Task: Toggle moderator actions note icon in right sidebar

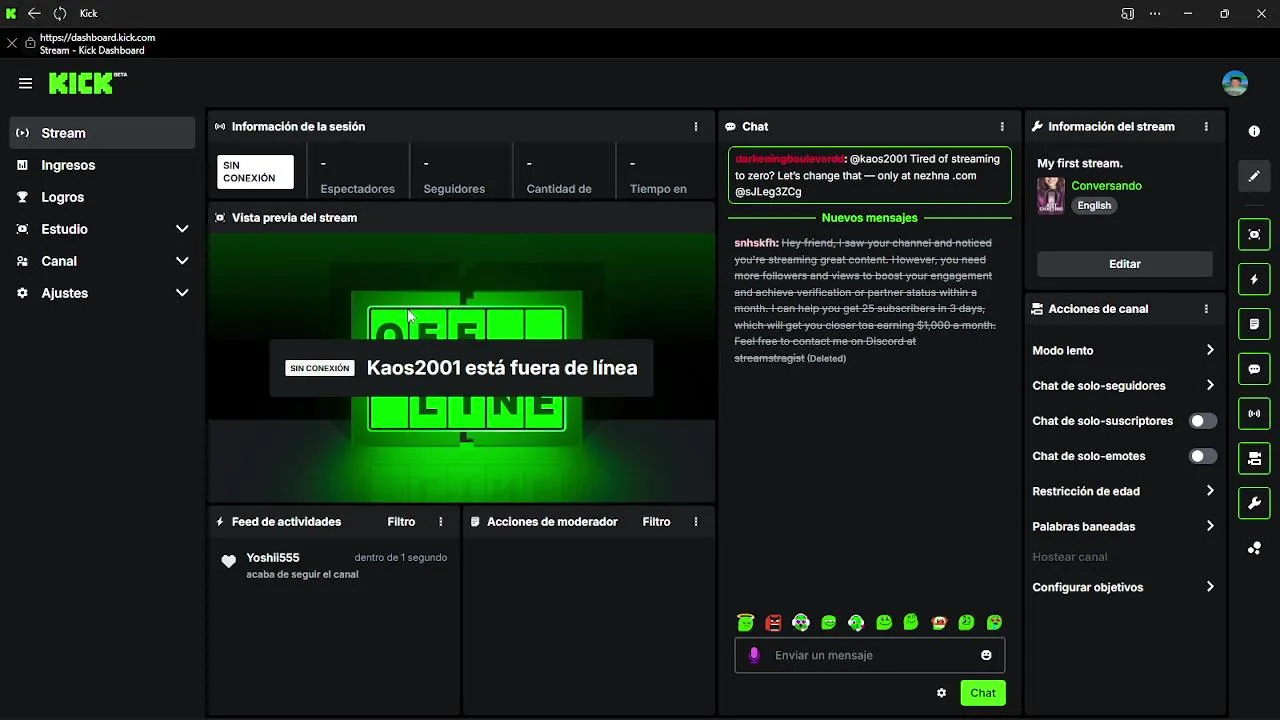Action: (x=1254, y=324)
